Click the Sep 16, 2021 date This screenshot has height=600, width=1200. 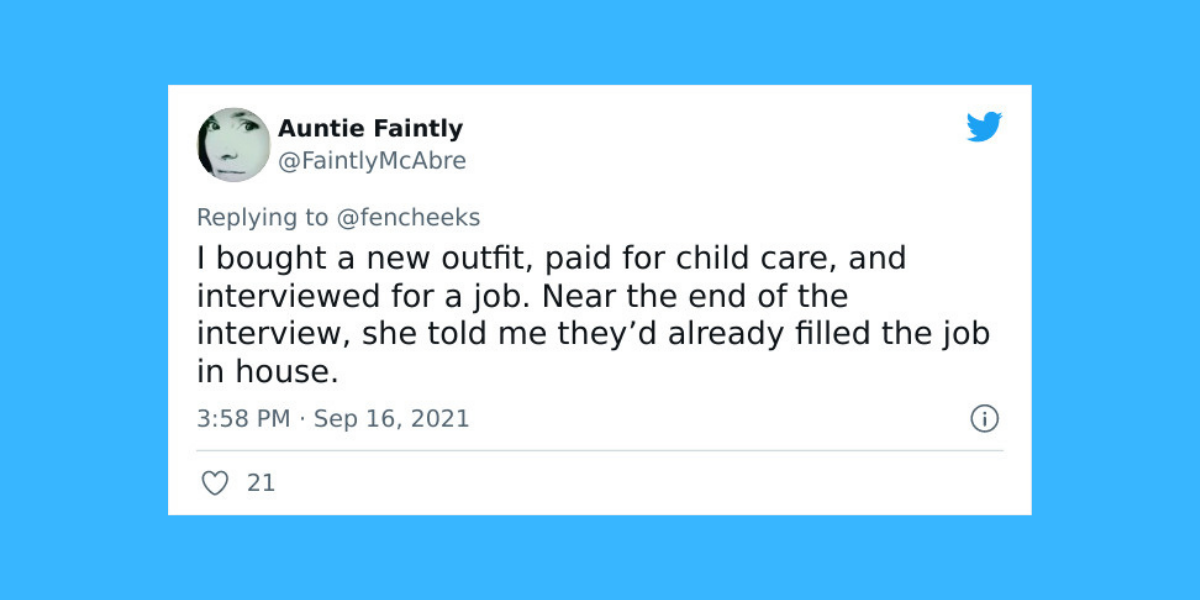391,418
